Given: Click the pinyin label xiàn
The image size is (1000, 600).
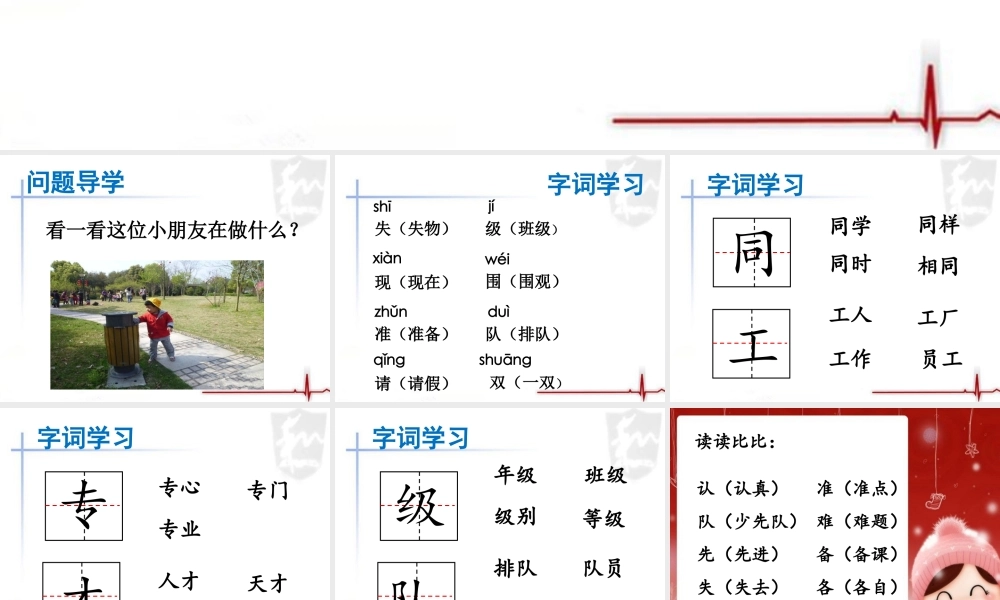Looking at the screenshot, I should pyautogui.click(x=386, y=258).
